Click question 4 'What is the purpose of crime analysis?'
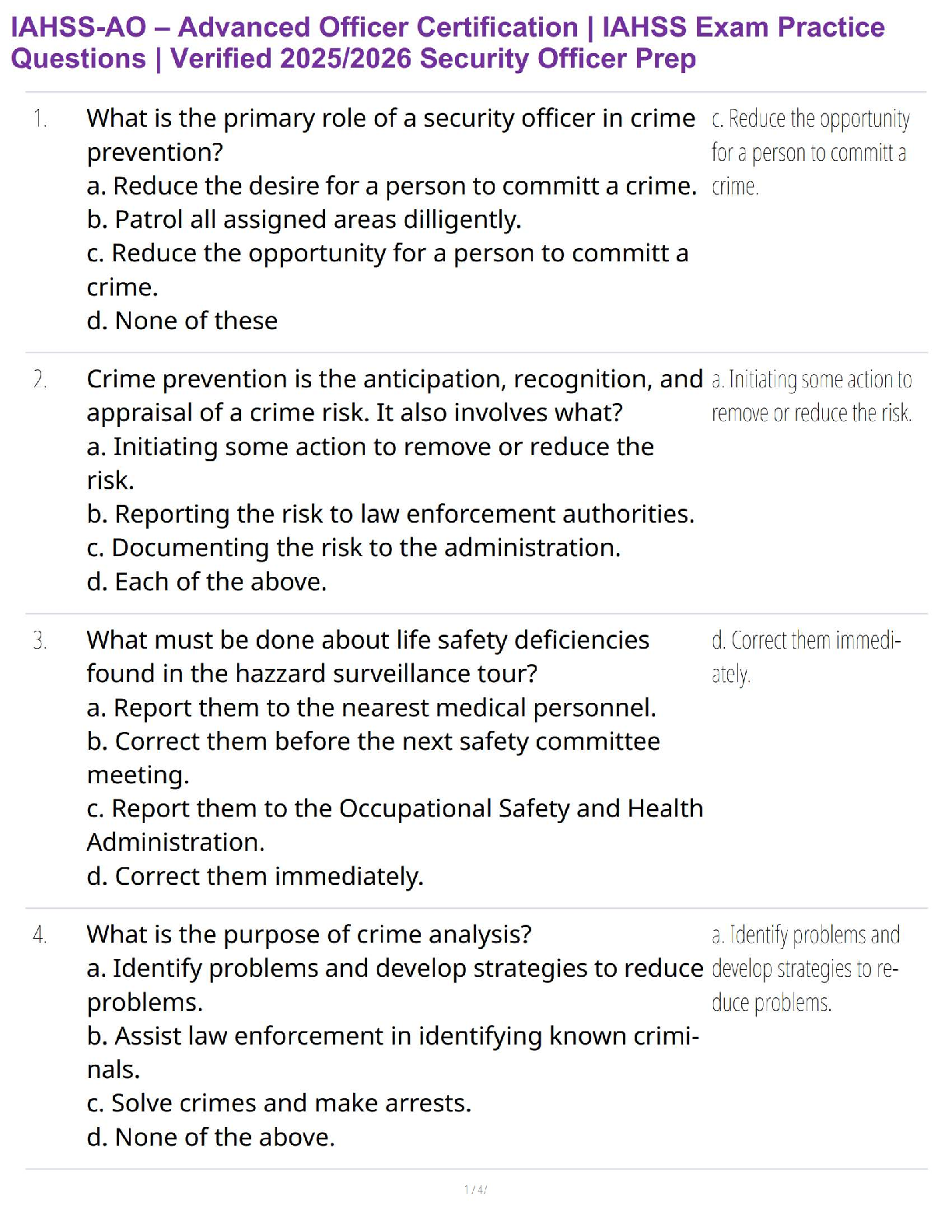Viewport: 952px width, 1232px height. [x=310, y=934]
